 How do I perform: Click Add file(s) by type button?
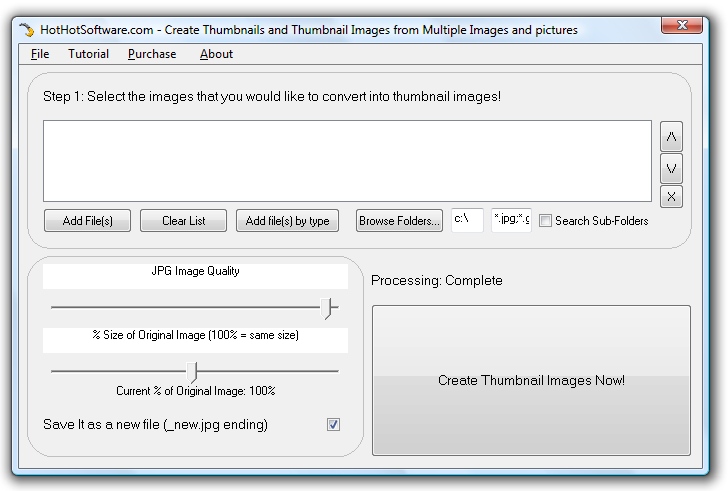287,220
